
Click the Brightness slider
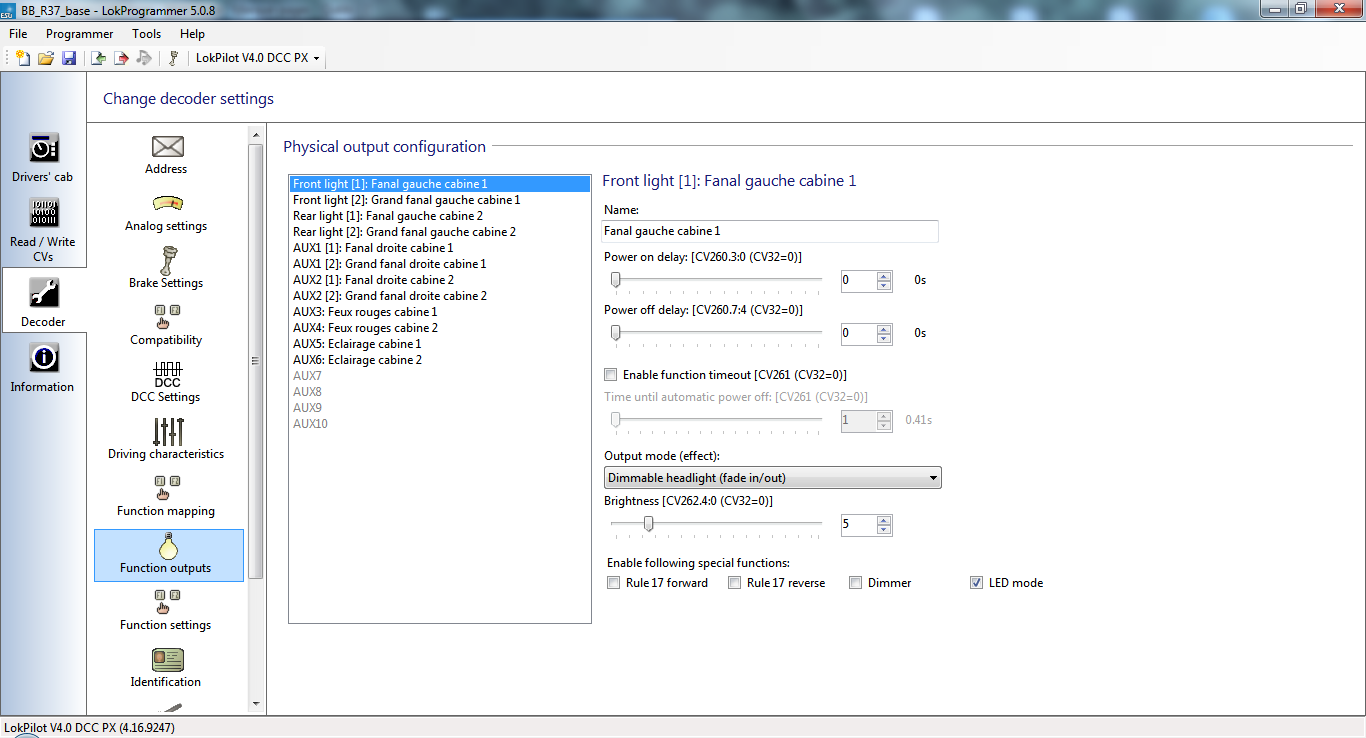click(x=716, y=525)
